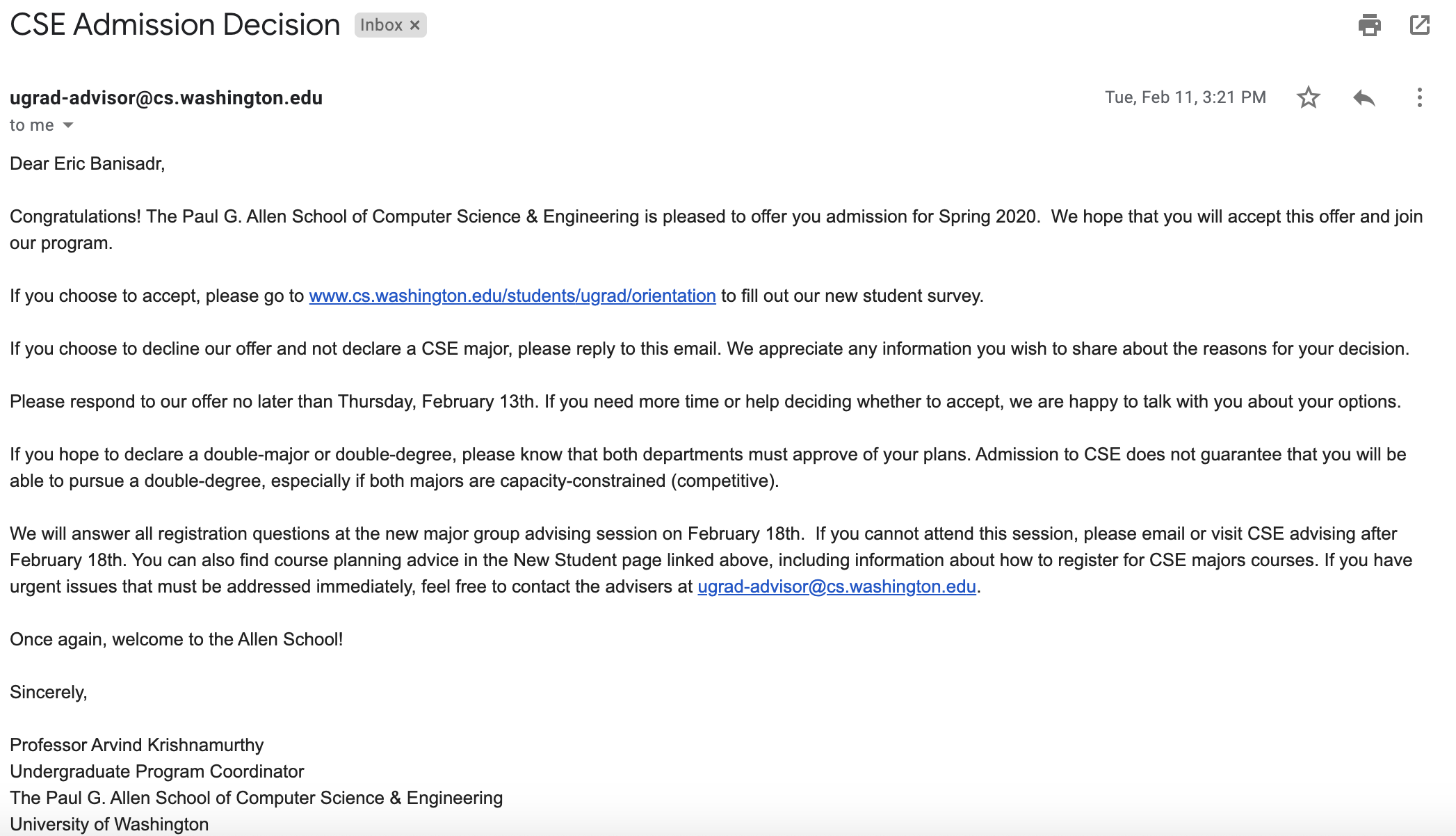
Task: Click the open in new window icon
Action: (x=1420, y=25)
